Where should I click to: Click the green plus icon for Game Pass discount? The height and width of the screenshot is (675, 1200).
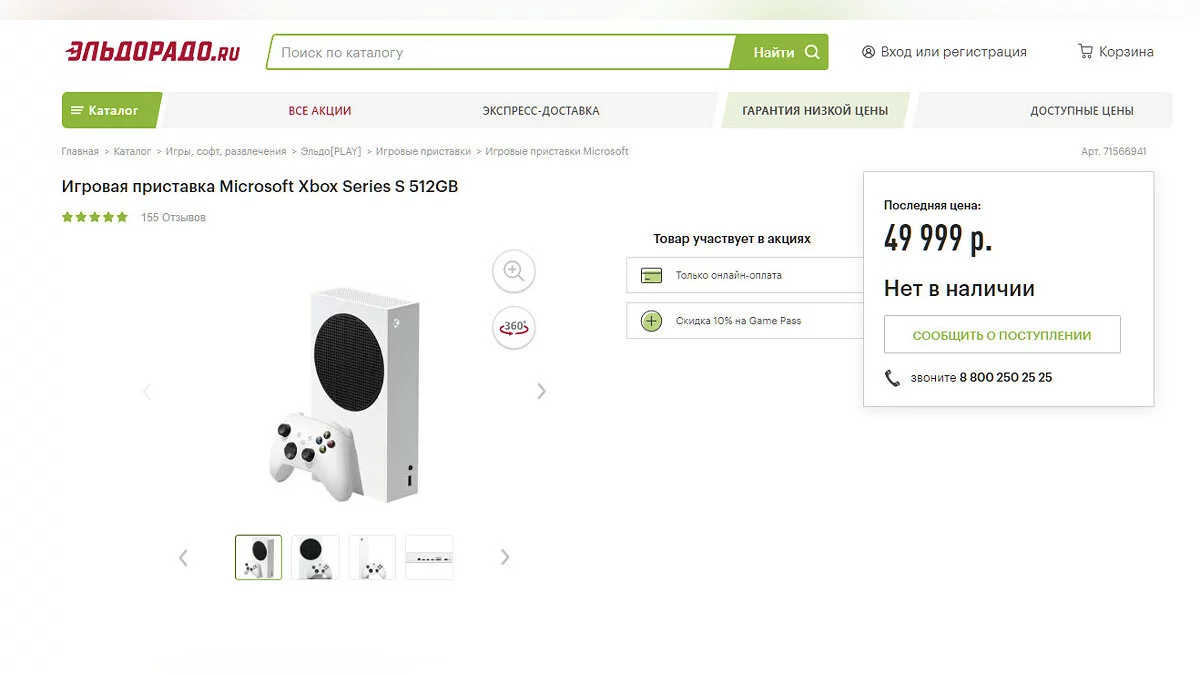pyautogui.click(x=652, y=321)
